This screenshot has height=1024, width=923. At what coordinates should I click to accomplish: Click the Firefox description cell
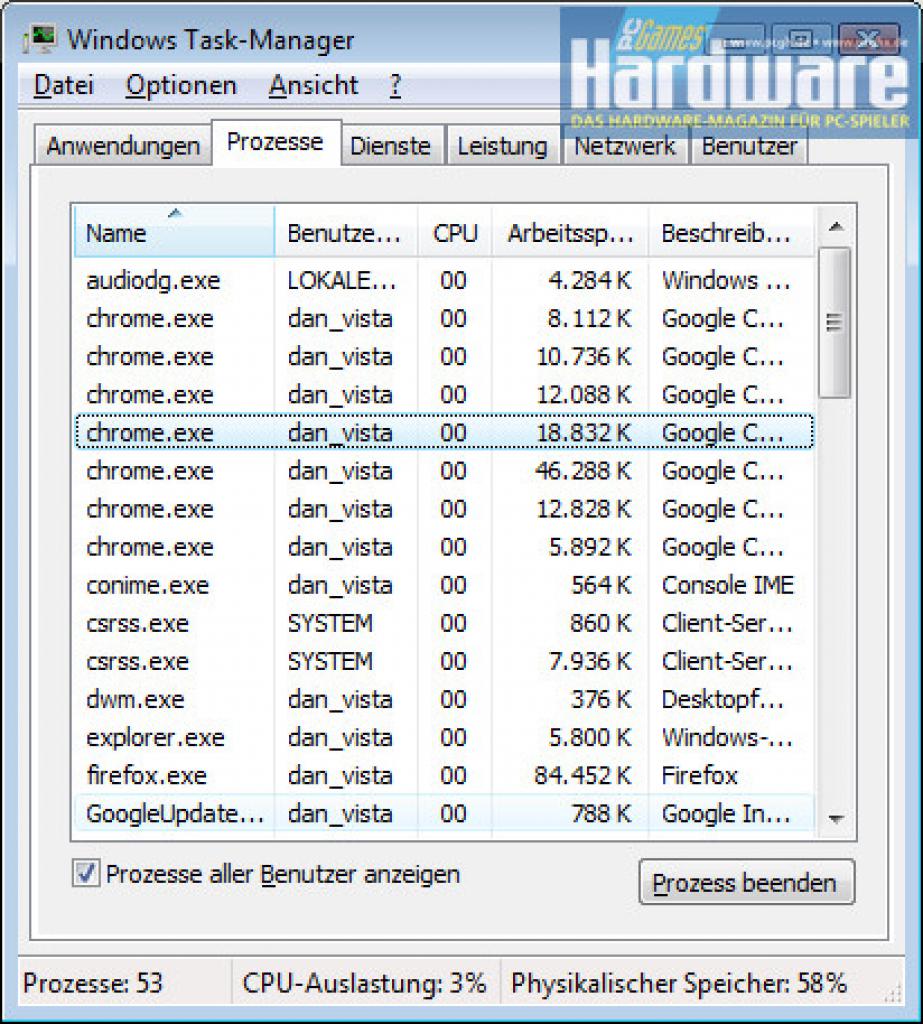[700, 775]
